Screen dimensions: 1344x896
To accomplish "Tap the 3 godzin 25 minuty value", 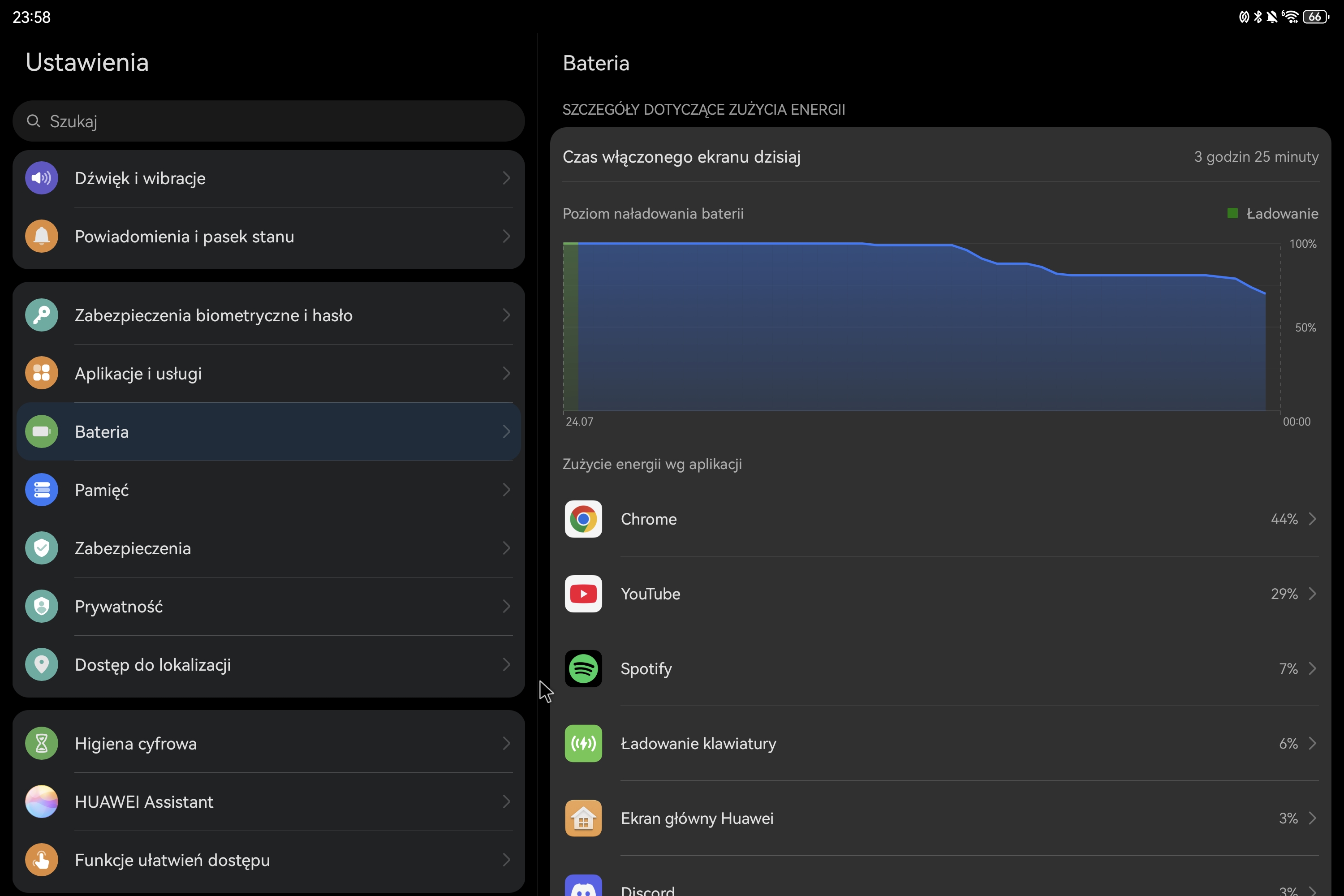I will click(1256, 156).
